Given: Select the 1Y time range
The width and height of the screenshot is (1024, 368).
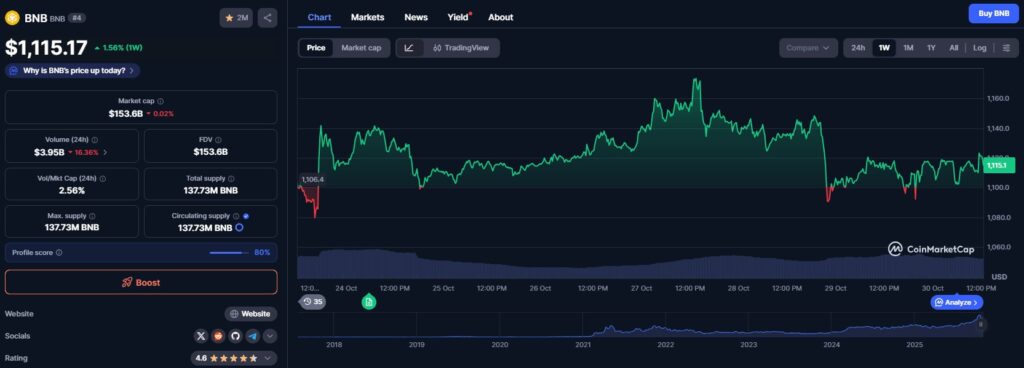Looking at the screenshot, I should (x=931, y=48).
